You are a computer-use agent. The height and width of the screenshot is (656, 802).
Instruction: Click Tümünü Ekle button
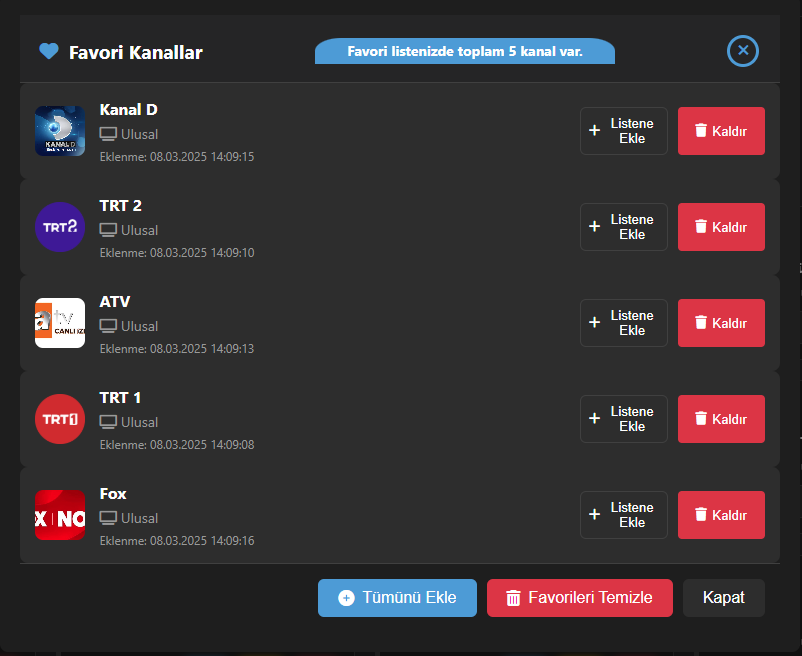397,598
